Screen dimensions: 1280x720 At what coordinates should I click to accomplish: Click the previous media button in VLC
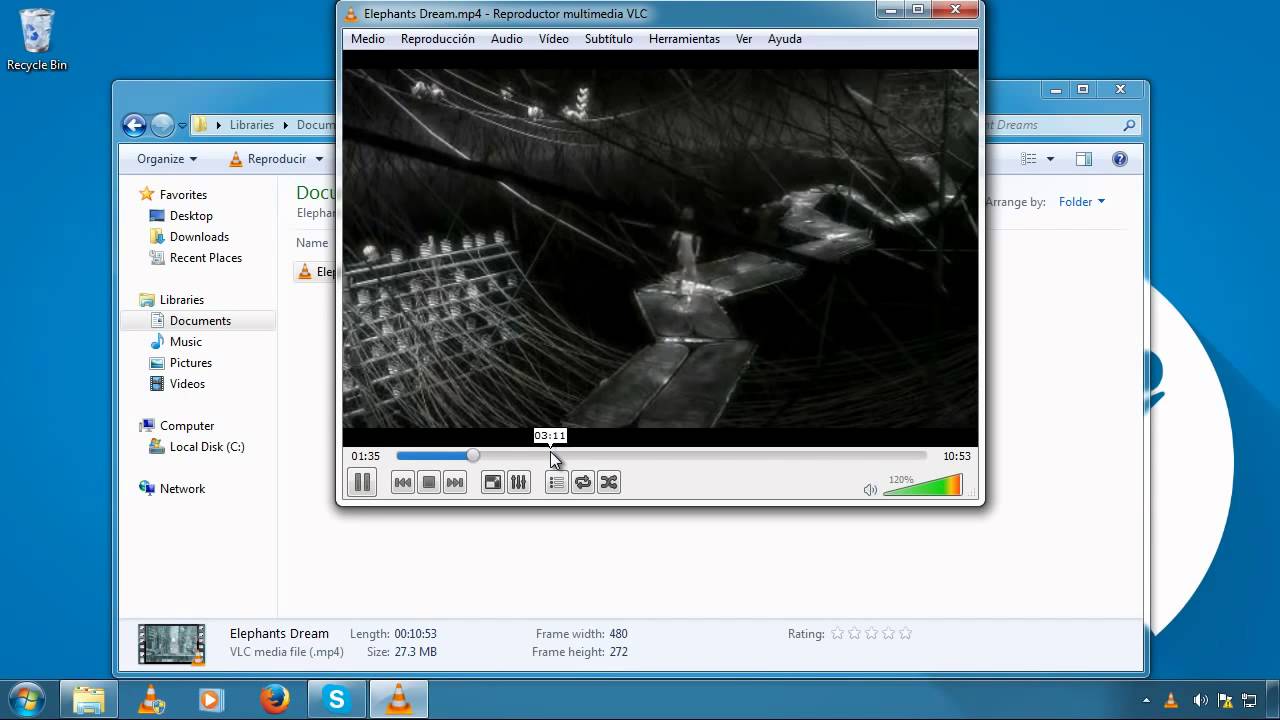tap(403, 482)
